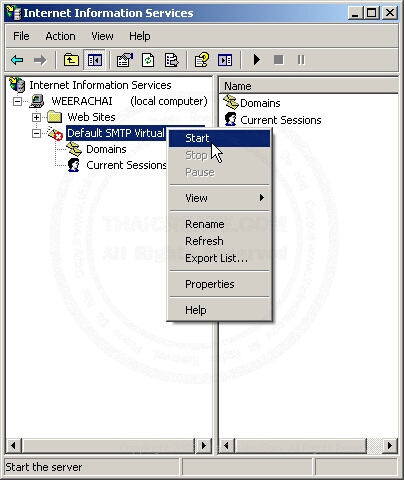Choose Rename from the context menu

[219, 224]
